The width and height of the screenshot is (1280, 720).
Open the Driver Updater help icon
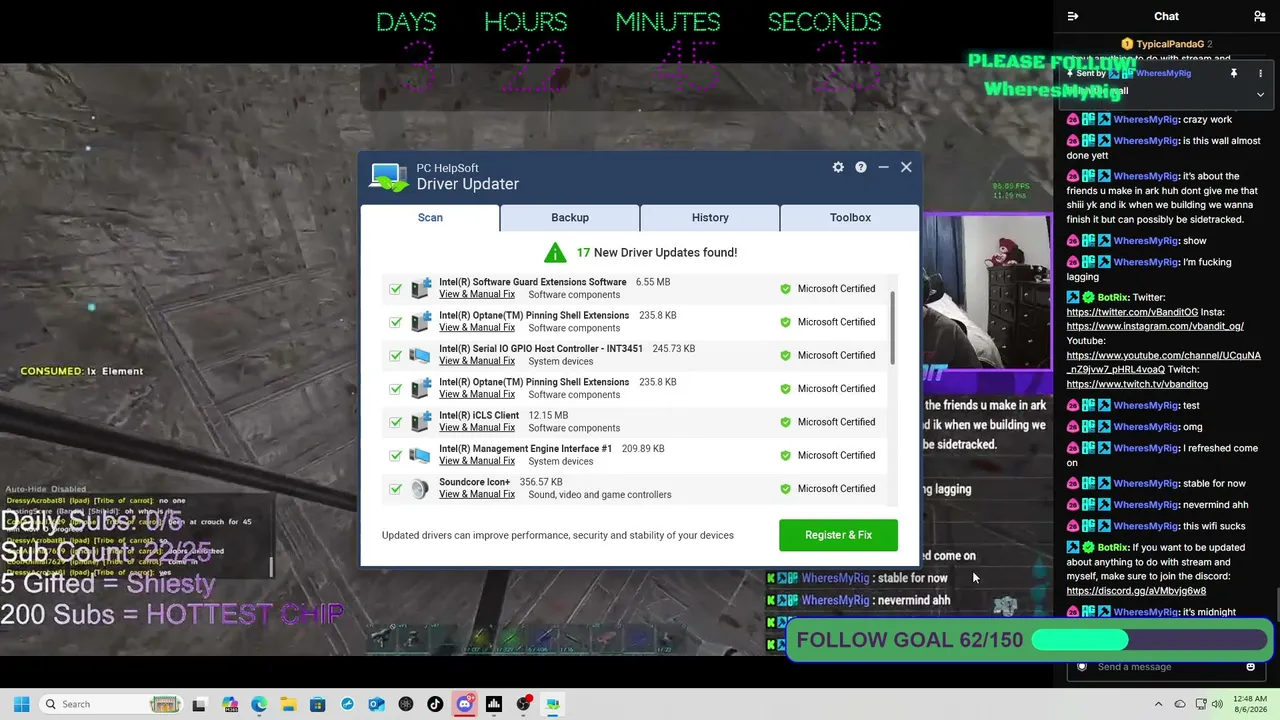[860, 167]
